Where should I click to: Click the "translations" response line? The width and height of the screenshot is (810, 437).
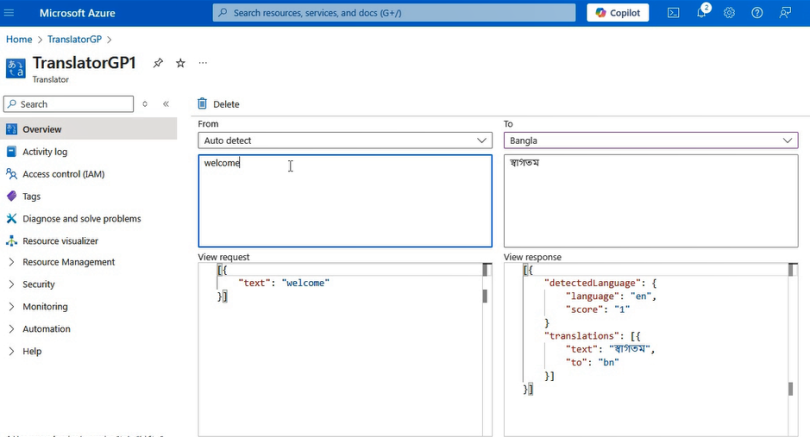593,336
